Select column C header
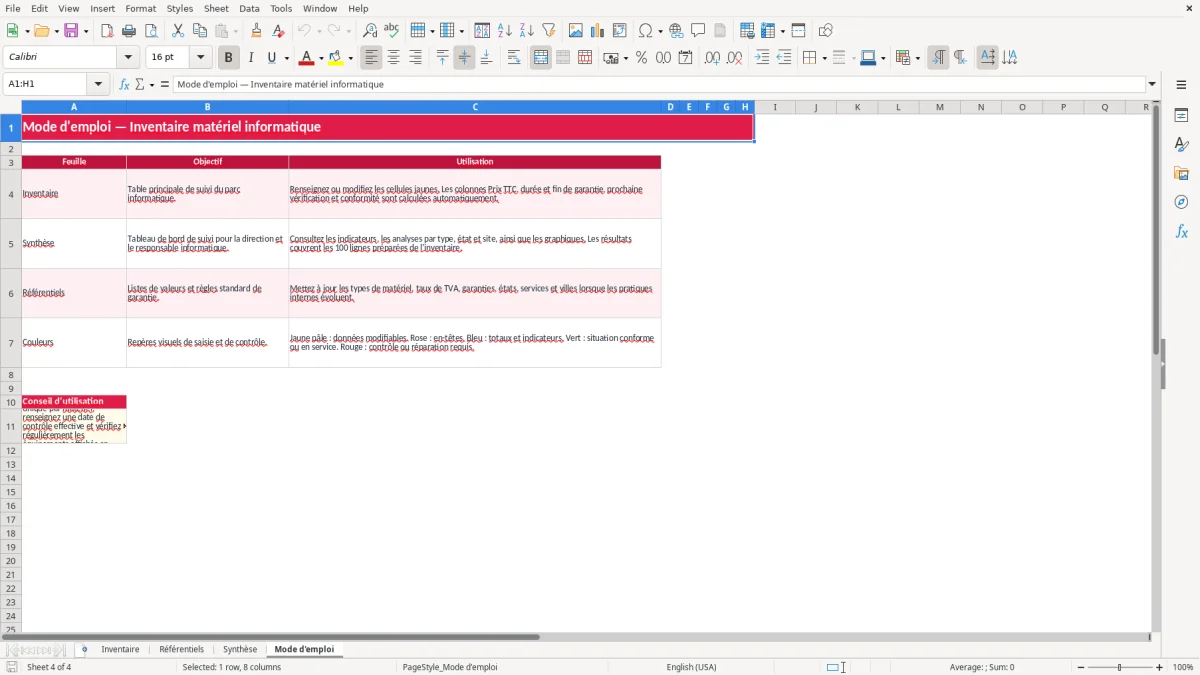 pyautogui.click(x=475, y=107)
